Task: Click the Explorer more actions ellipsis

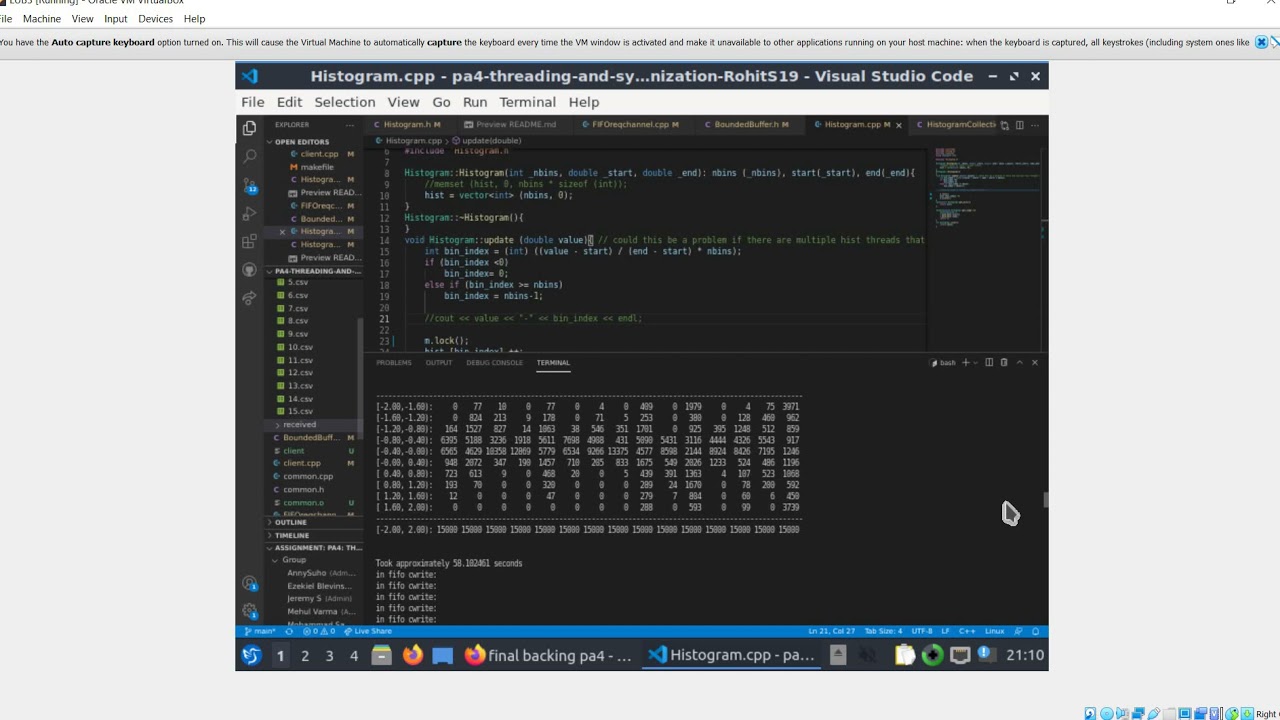Action: tap(350, 125)
